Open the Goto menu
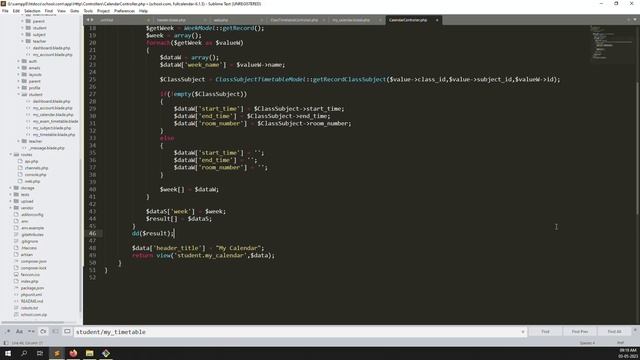This screenshot has height=360, width=640. click(x=74, y=11)
